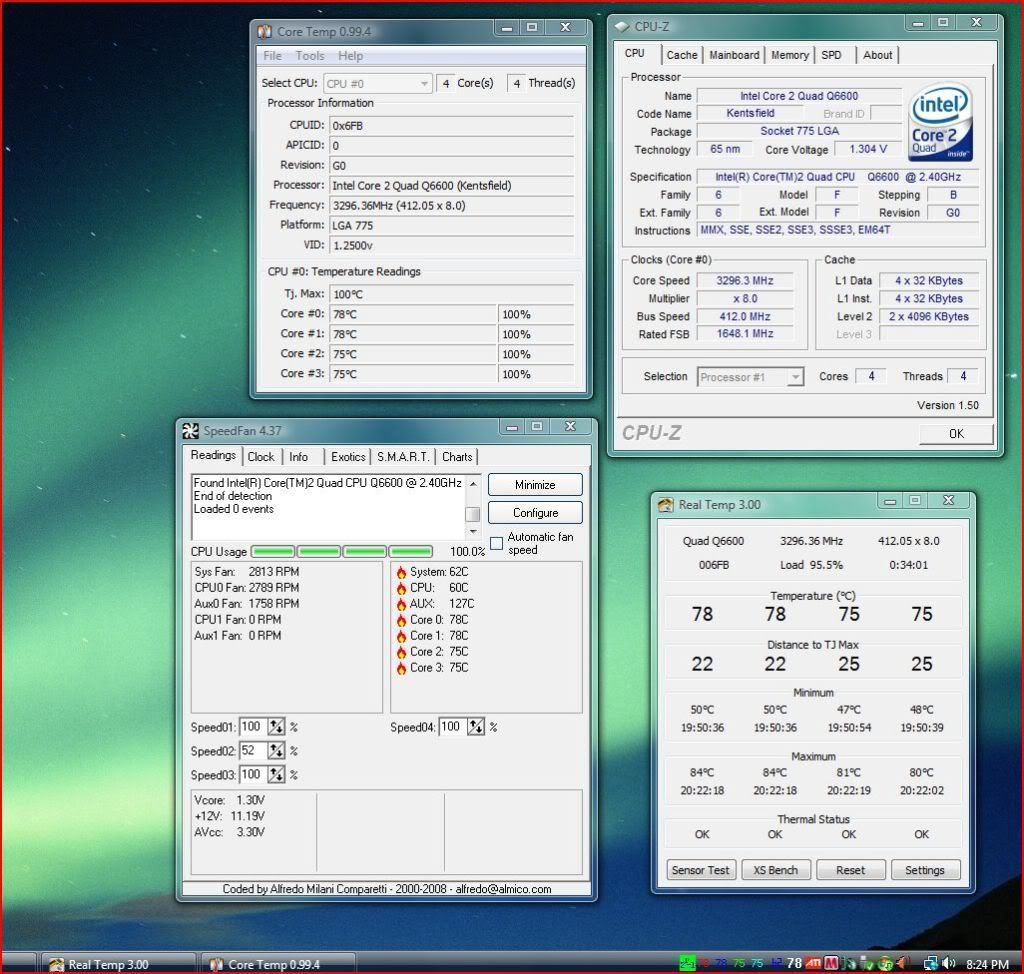Click the round green tray icon with music note
1024x974 pixels.
(x=886, y=963)
